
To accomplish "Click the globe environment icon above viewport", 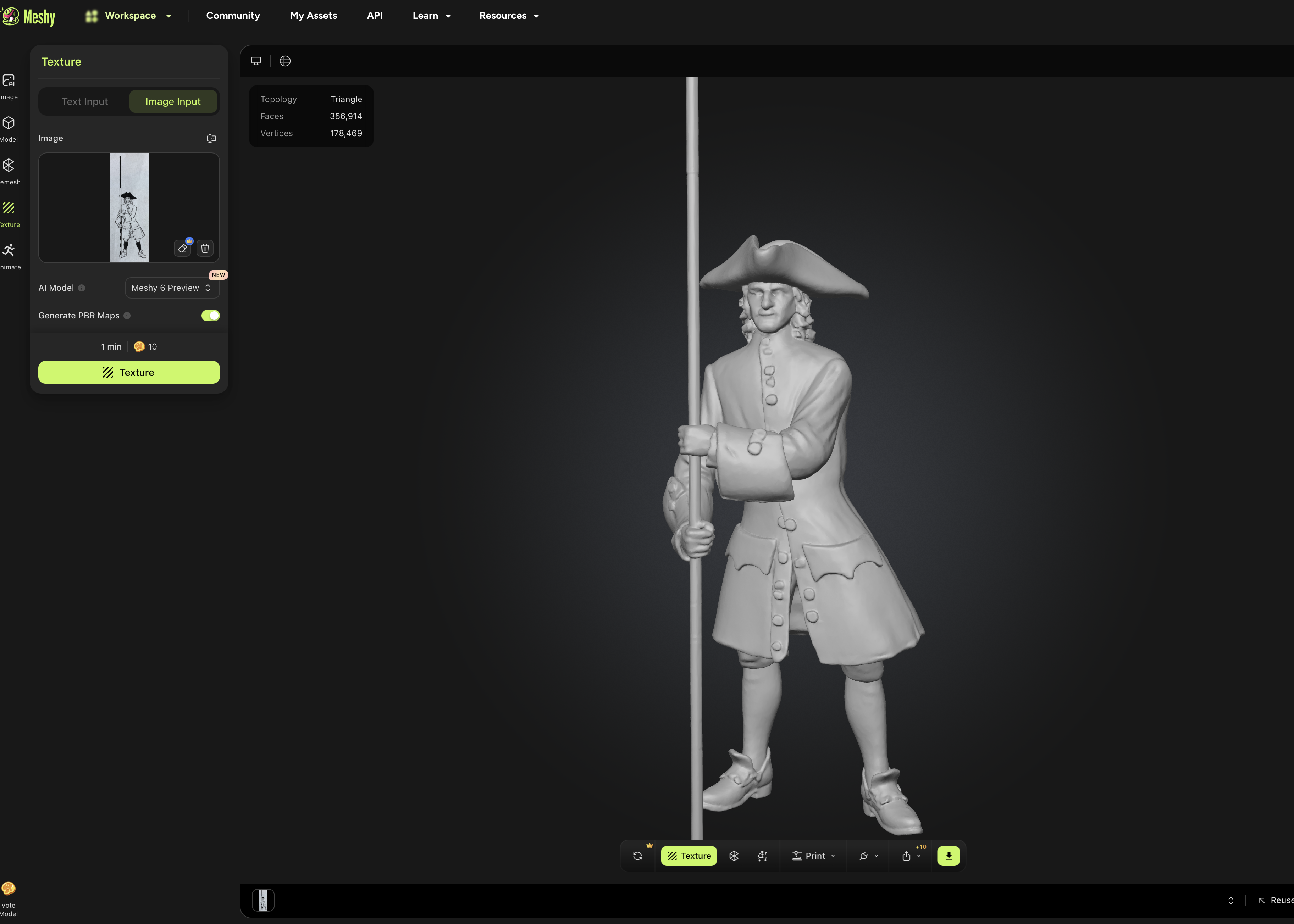I will [x=285, y=61].
